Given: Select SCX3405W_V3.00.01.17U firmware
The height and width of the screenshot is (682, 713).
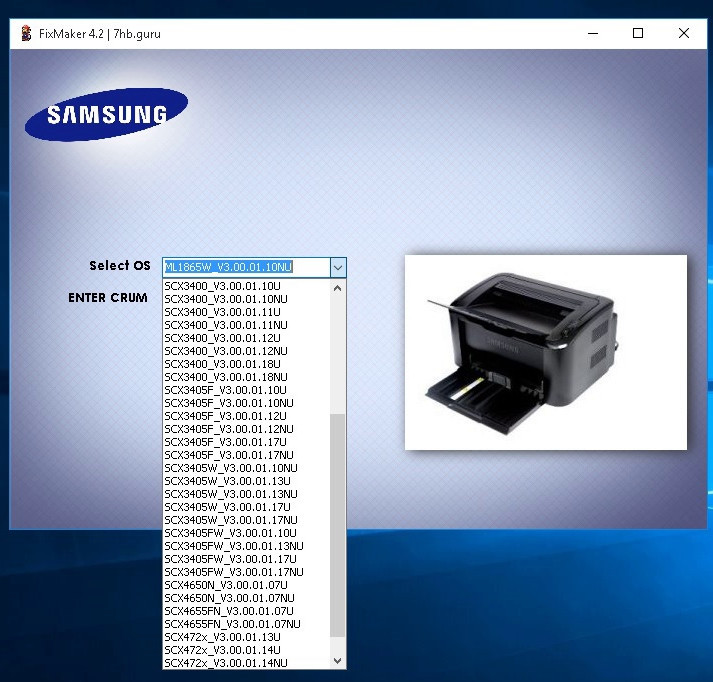Looking at the screenshot, I should tap(246, 507).
